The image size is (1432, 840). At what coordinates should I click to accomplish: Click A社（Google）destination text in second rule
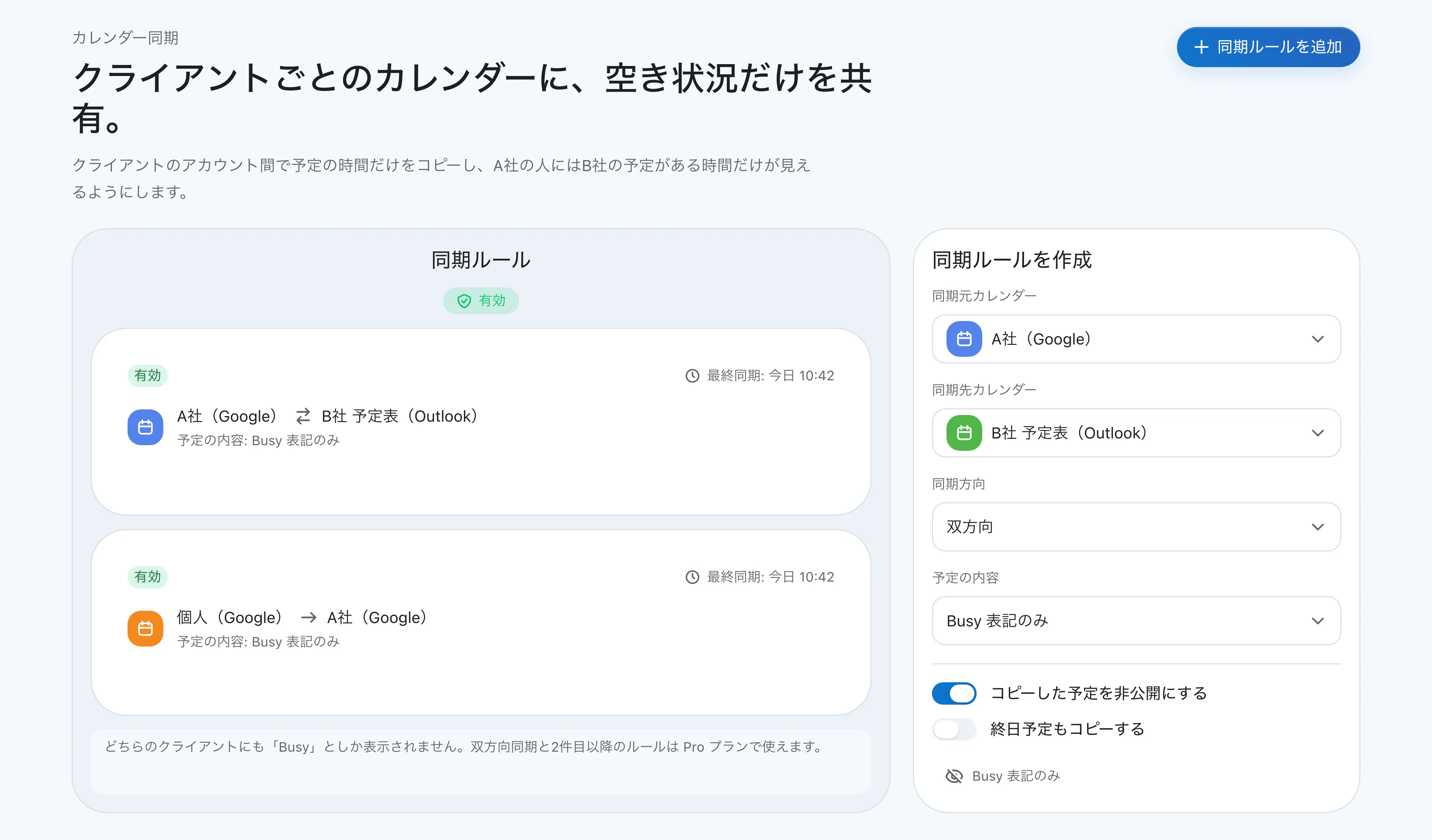[x=377, y=617]
